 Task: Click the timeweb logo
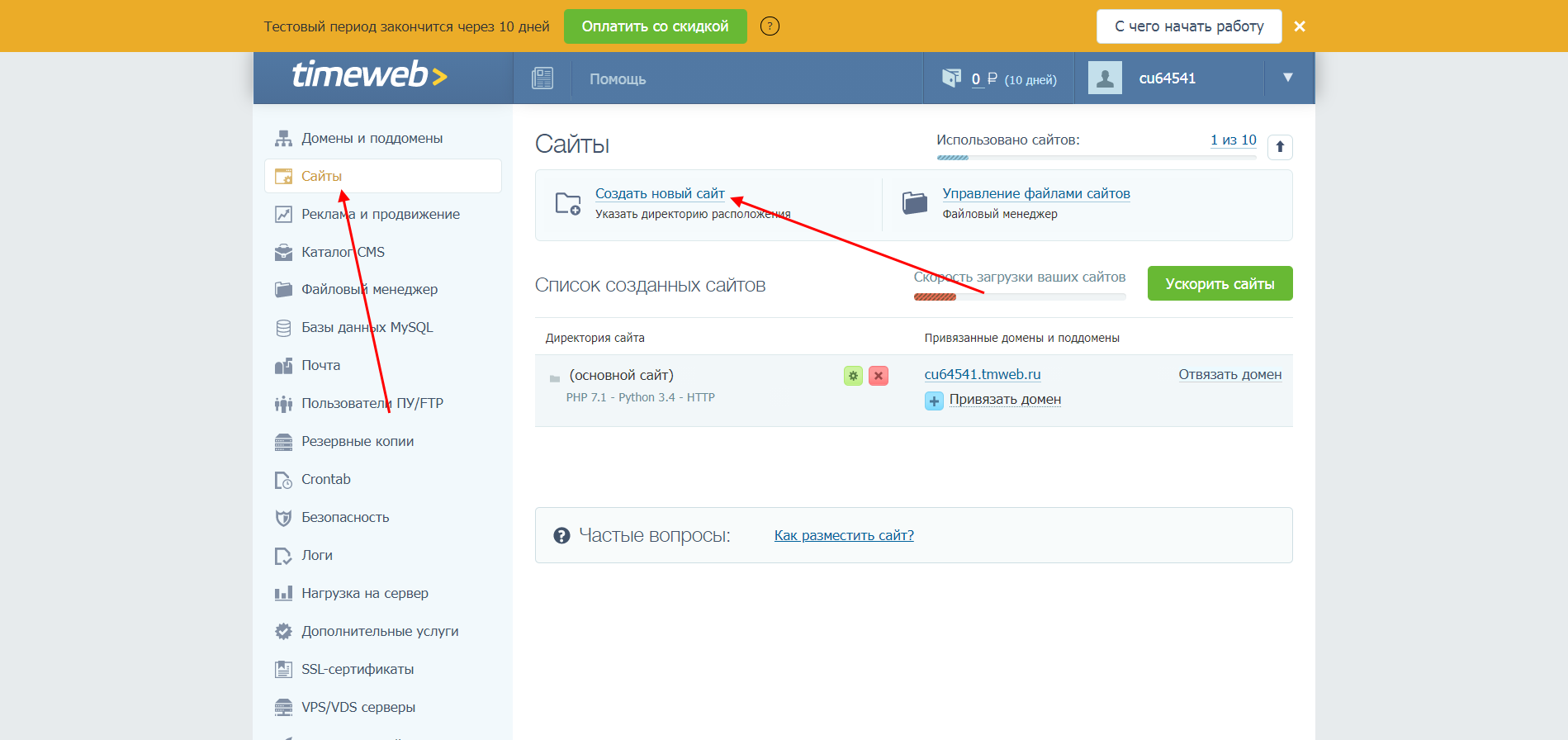[x=369, y=75]
